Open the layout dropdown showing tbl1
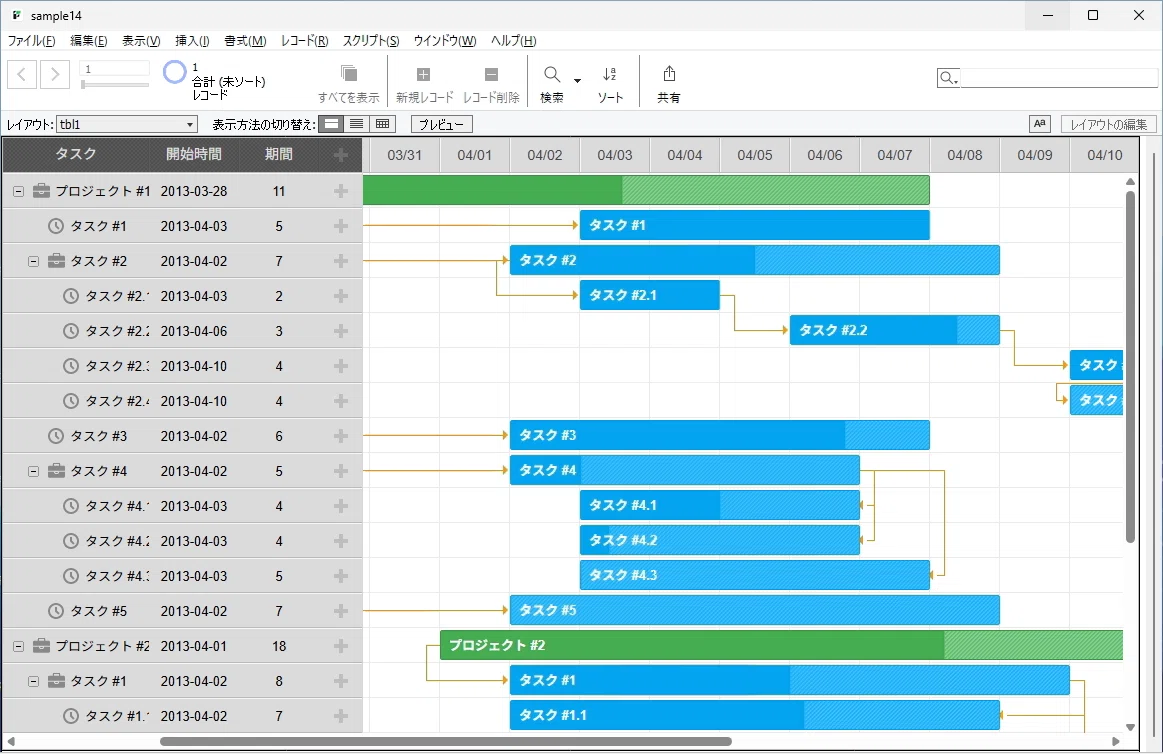 point(127,124)
